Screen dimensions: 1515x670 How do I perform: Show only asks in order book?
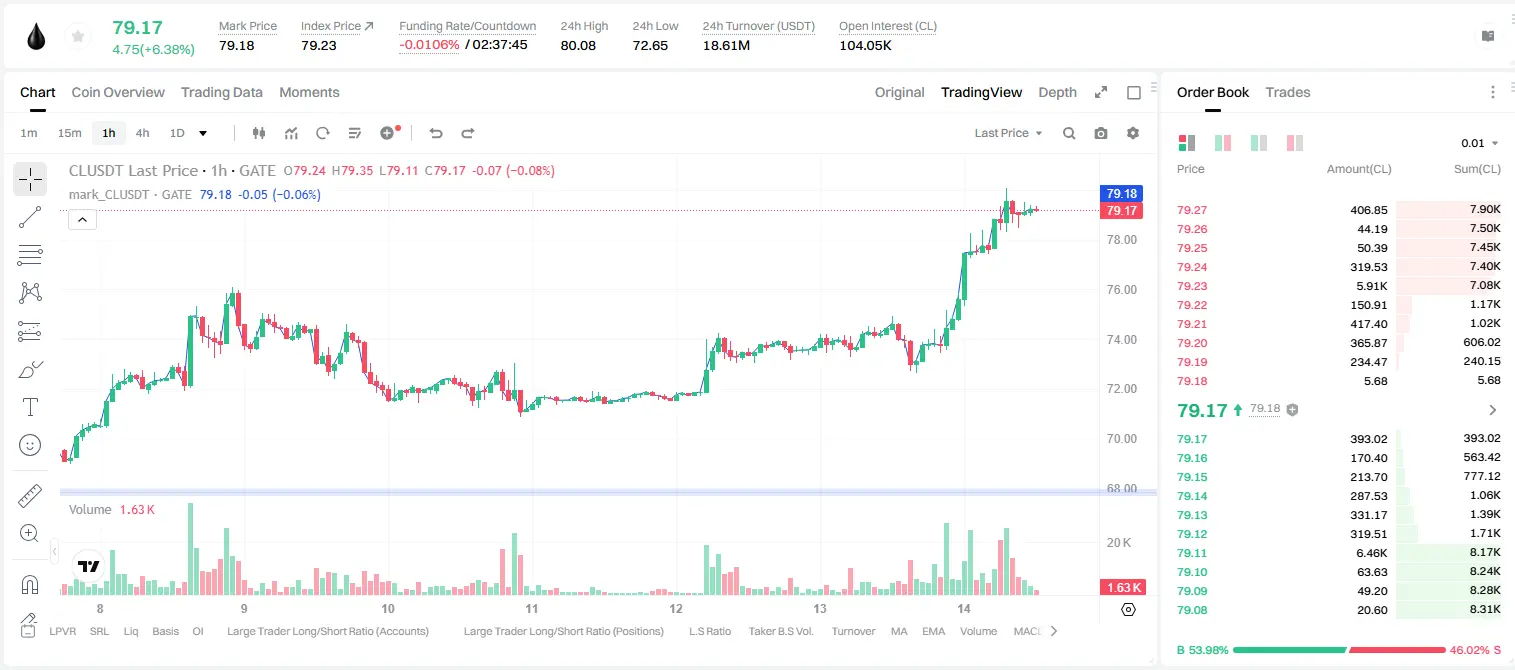point(1295,143)
